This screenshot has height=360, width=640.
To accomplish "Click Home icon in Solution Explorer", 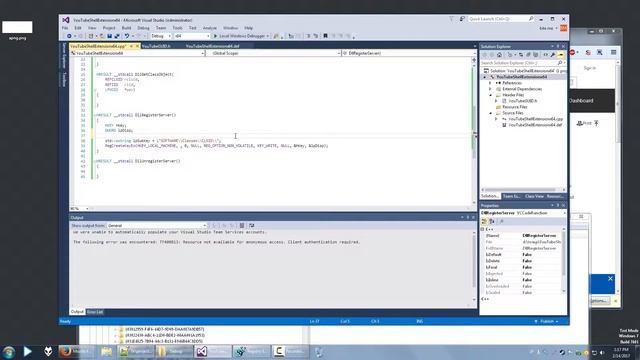I will [x=499, y=55].
